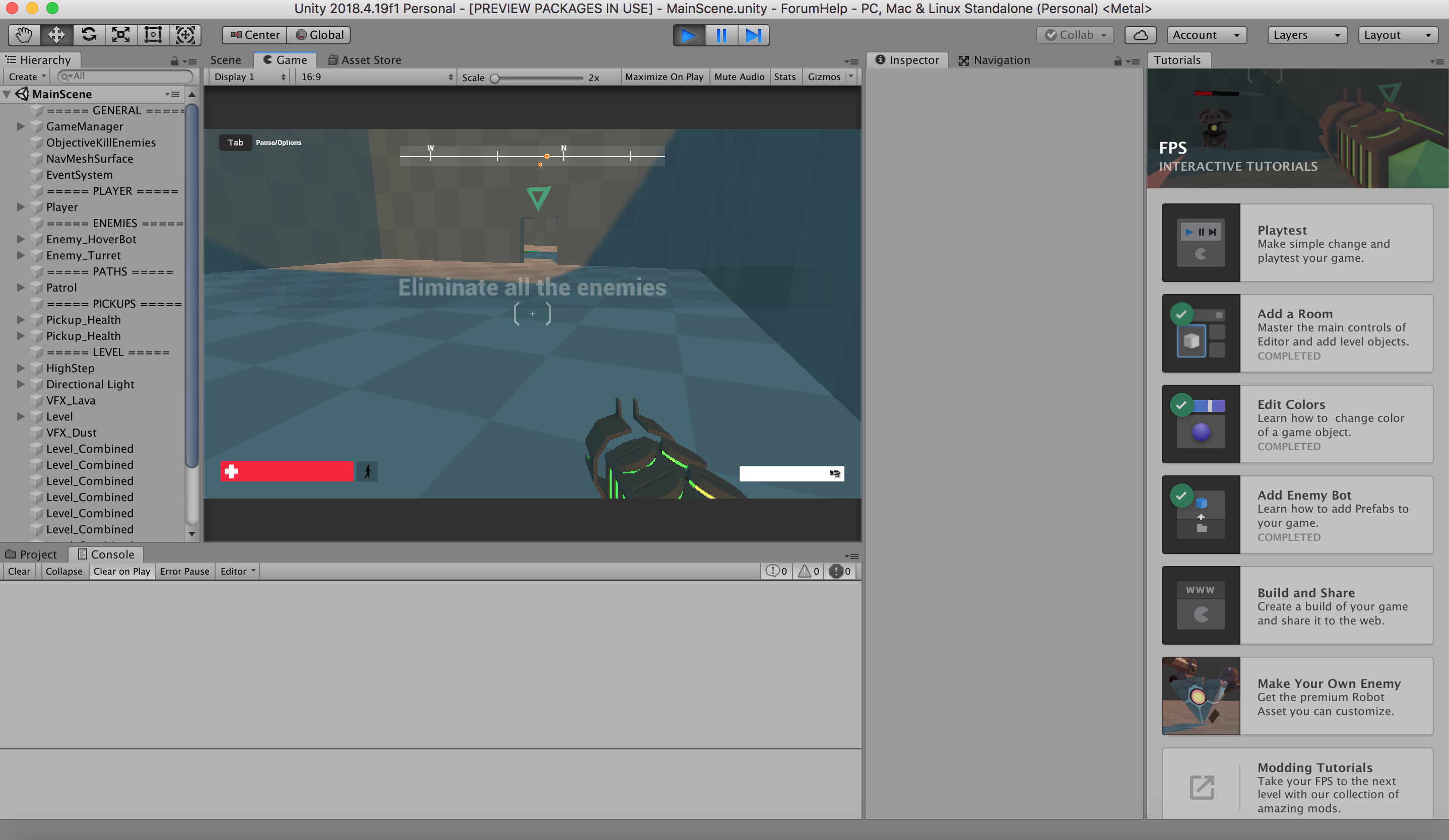Select the Move tool

[56, 35]
